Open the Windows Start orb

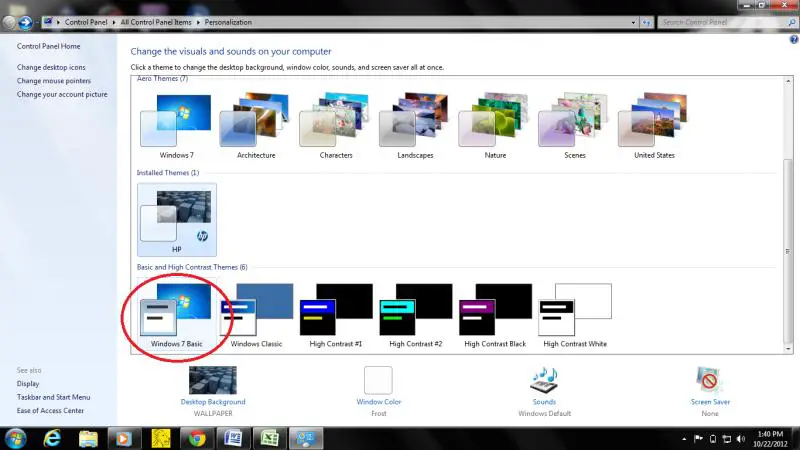coord(15,439)
